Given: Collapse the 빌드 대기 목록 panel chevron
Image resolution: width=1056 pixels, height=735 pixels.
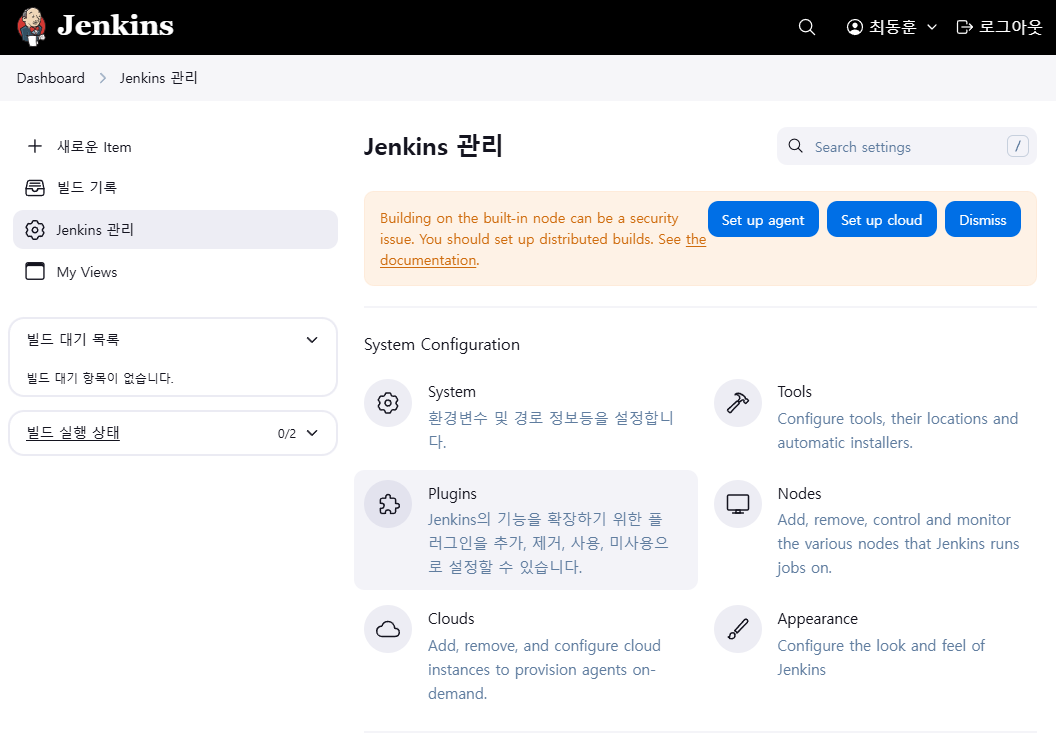Looking at the screenshot, I should pos(312,340).
